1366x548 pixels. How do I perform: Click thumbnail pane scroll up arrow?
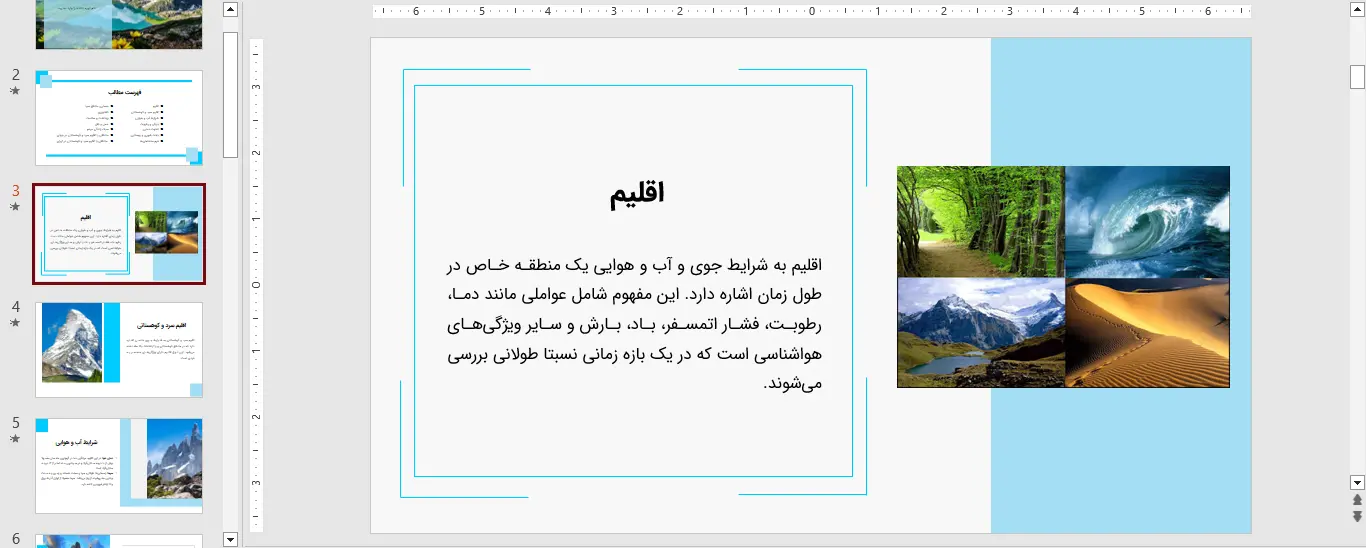point(230,10)
